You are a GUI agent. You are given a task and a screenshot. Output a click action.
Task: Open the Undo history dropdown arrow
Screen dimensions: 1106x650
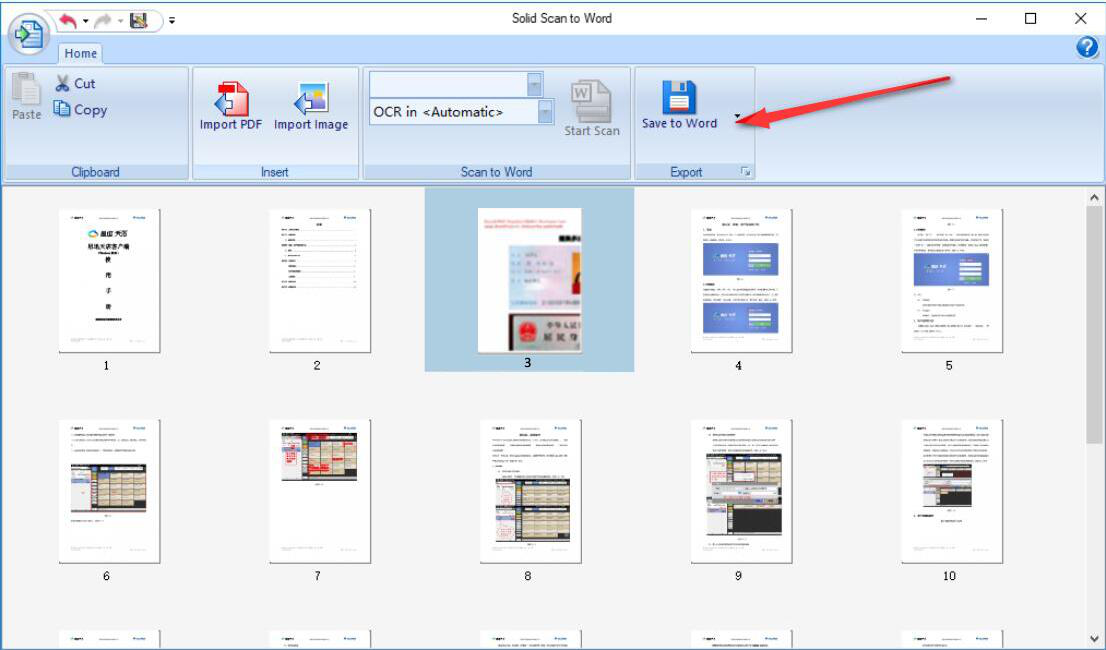tap(85, 21)
